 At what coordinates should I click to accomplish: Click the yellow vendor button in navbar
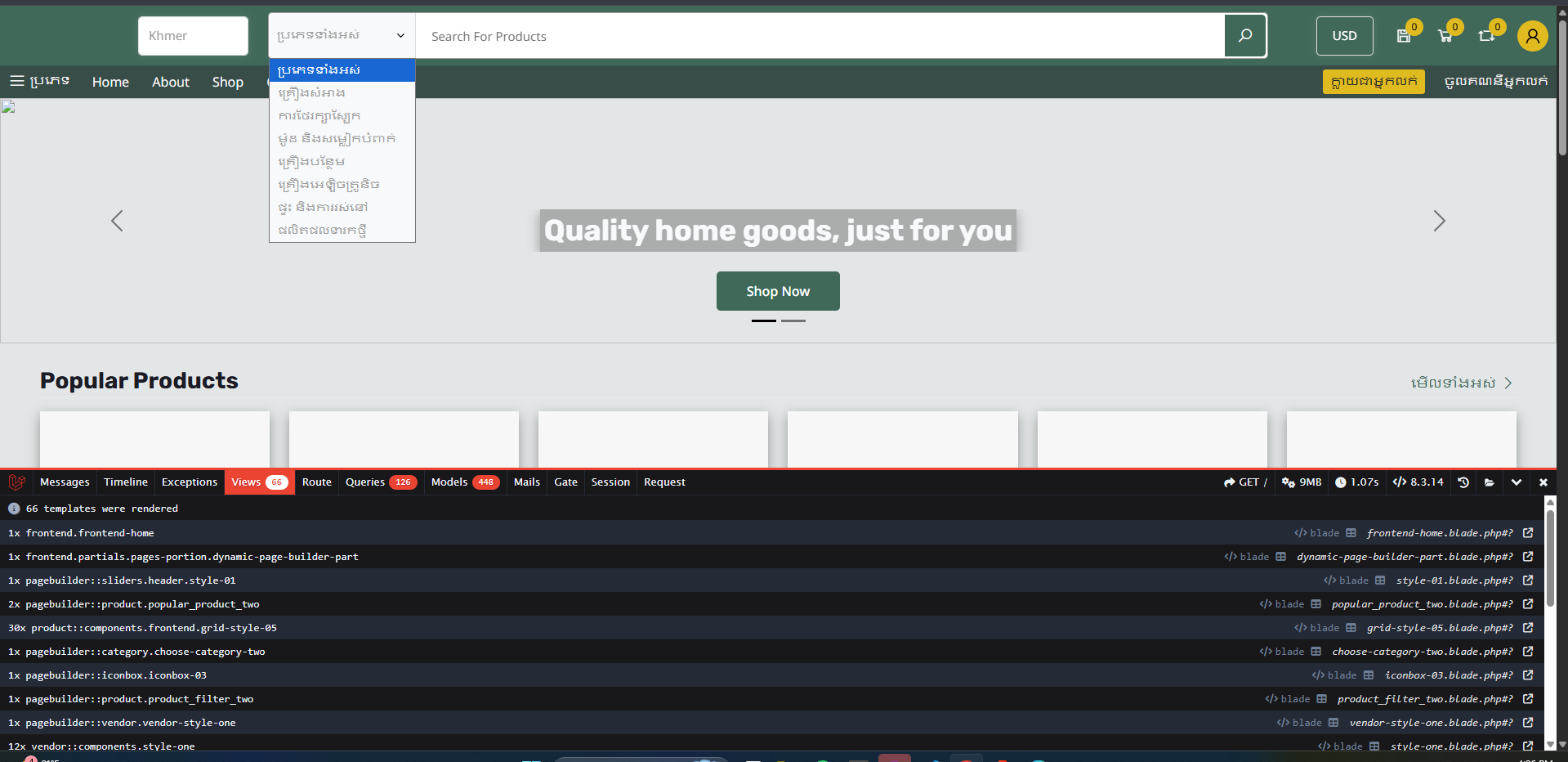(x=1373, y=82)
